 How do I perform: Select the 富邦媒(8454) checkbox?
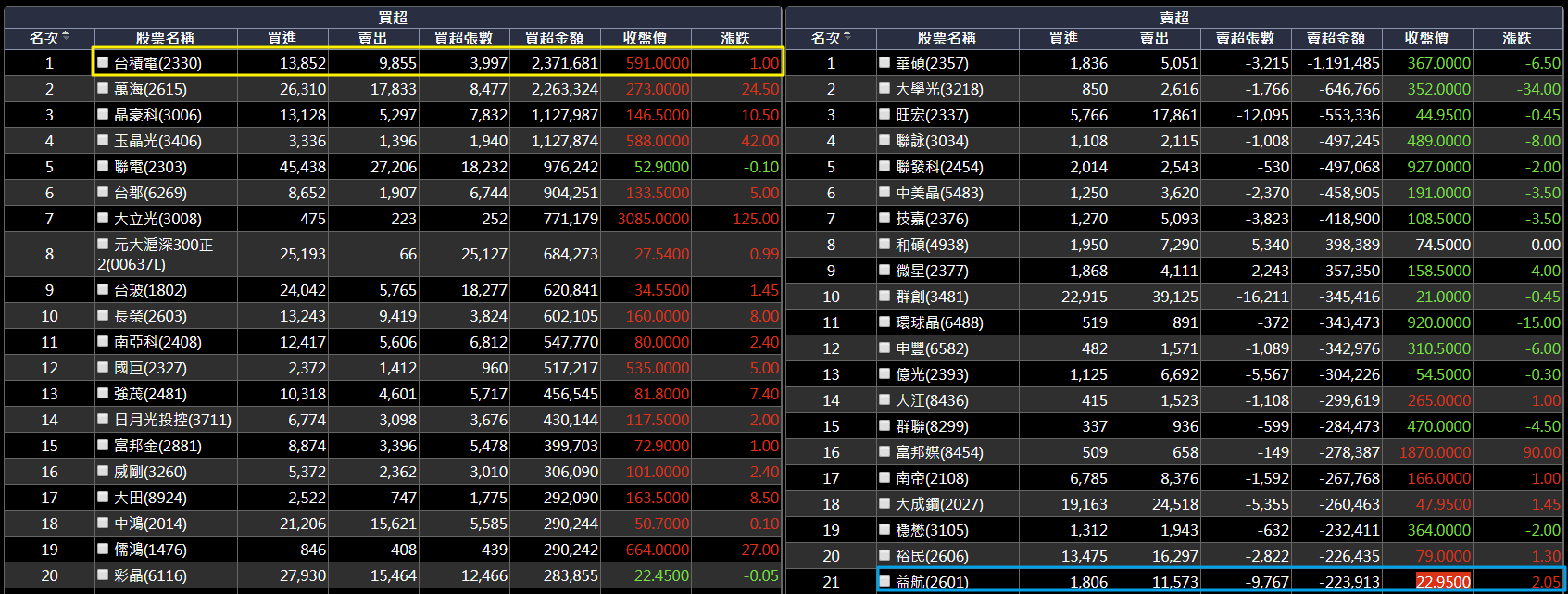click(884, 451)
